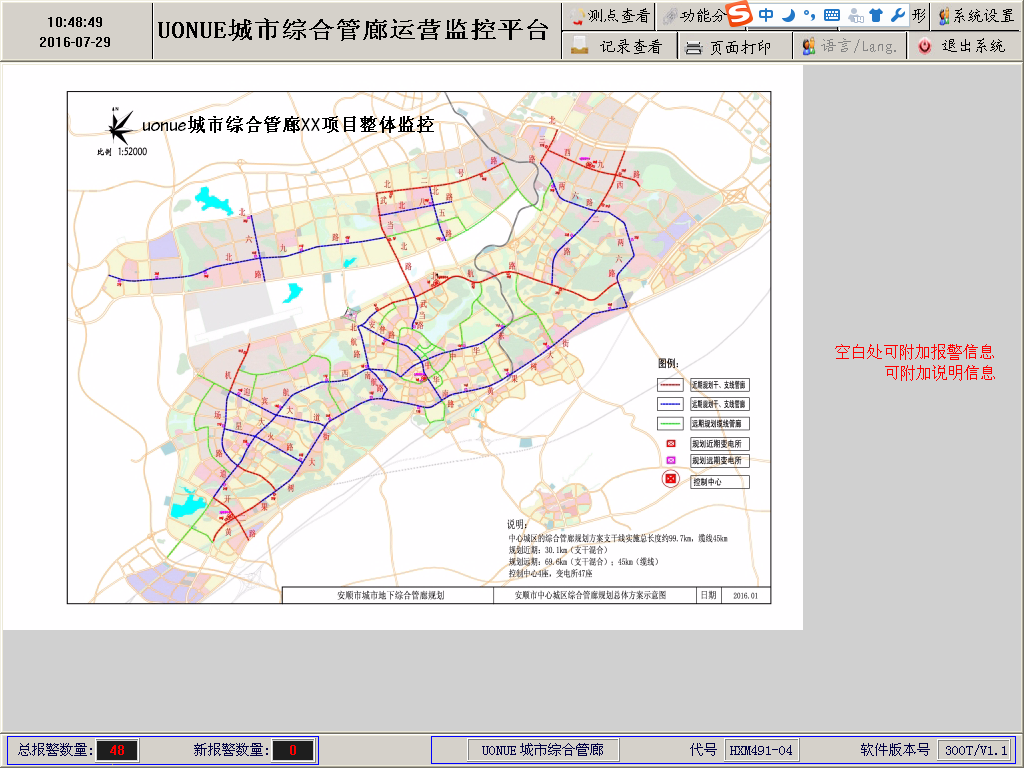This screenshot has width=1024, height=768.
Task: Click Sogou skin shirt icon
Action: point(876,15)
